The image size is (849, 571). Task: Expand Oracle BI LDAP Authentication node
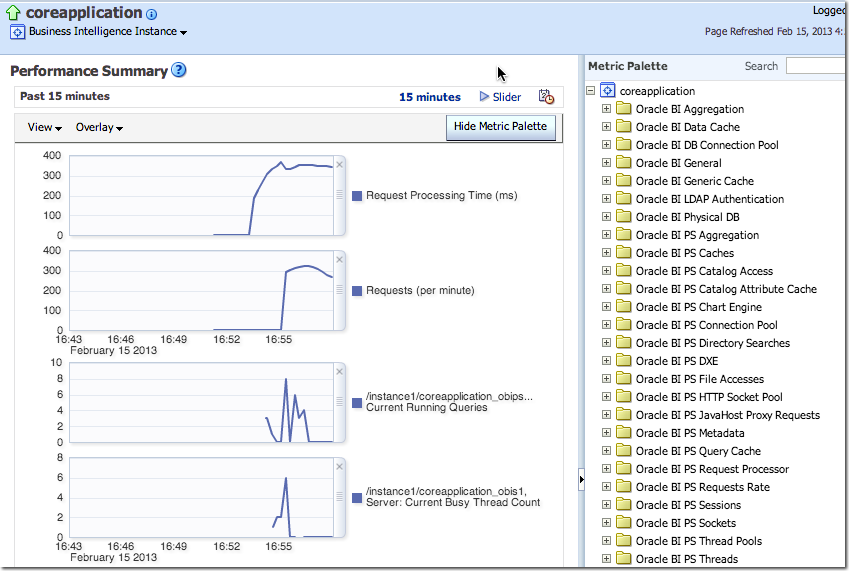coord(606,199)
